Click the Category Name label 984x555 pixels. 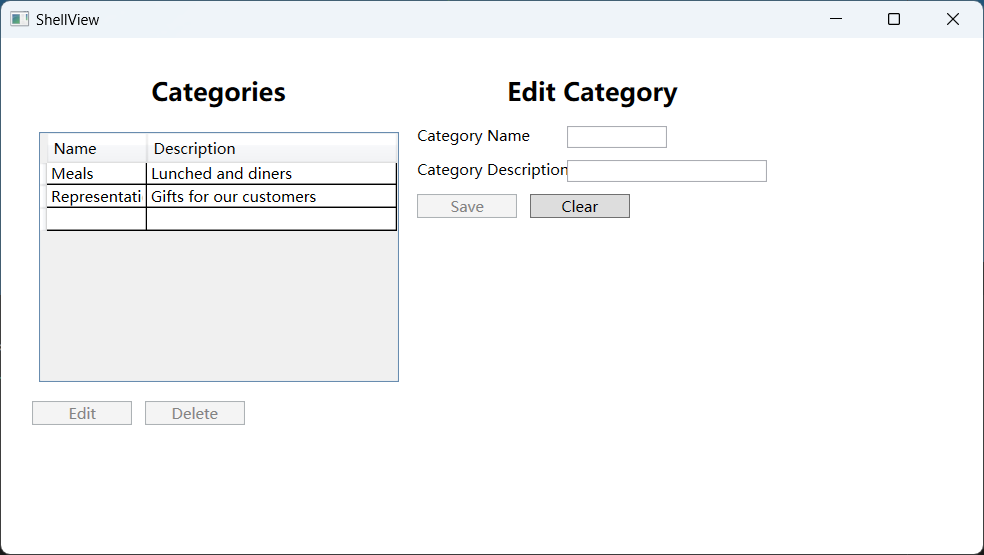[473, 136]
